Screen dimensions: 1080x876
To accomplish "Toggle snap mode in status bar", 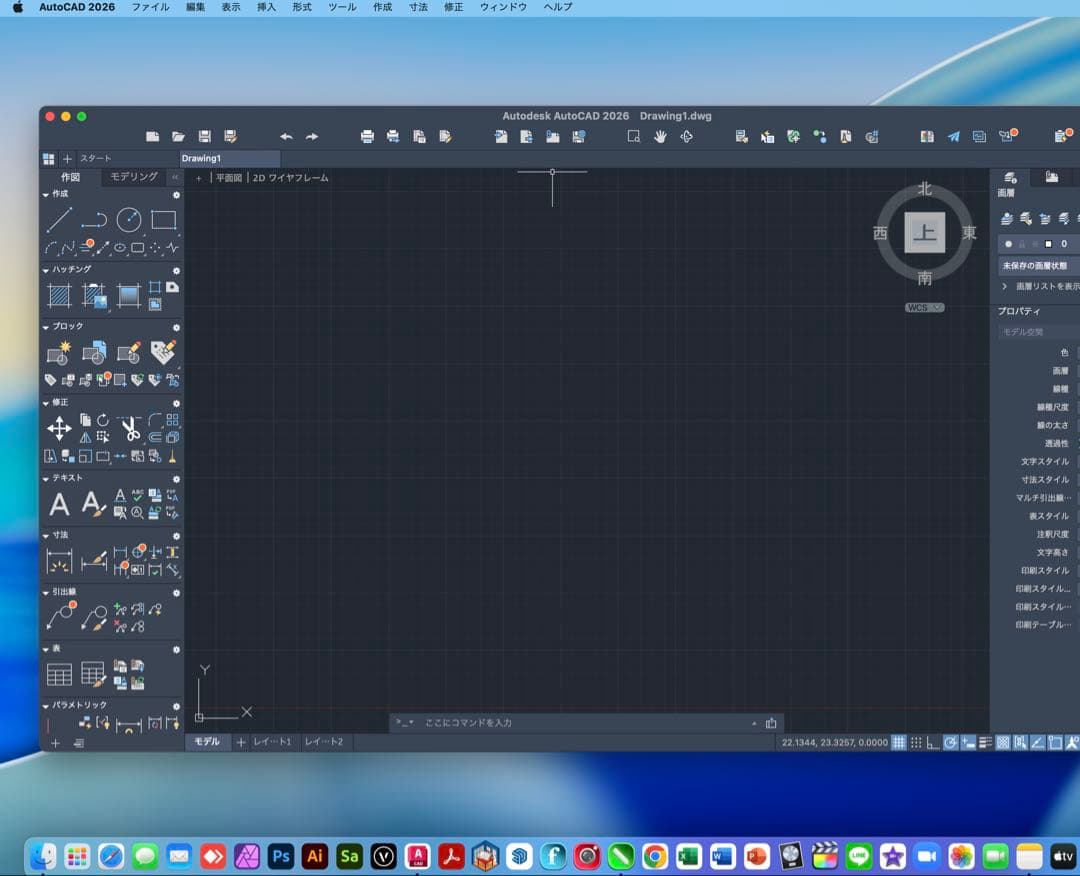I will click(916, 743).
